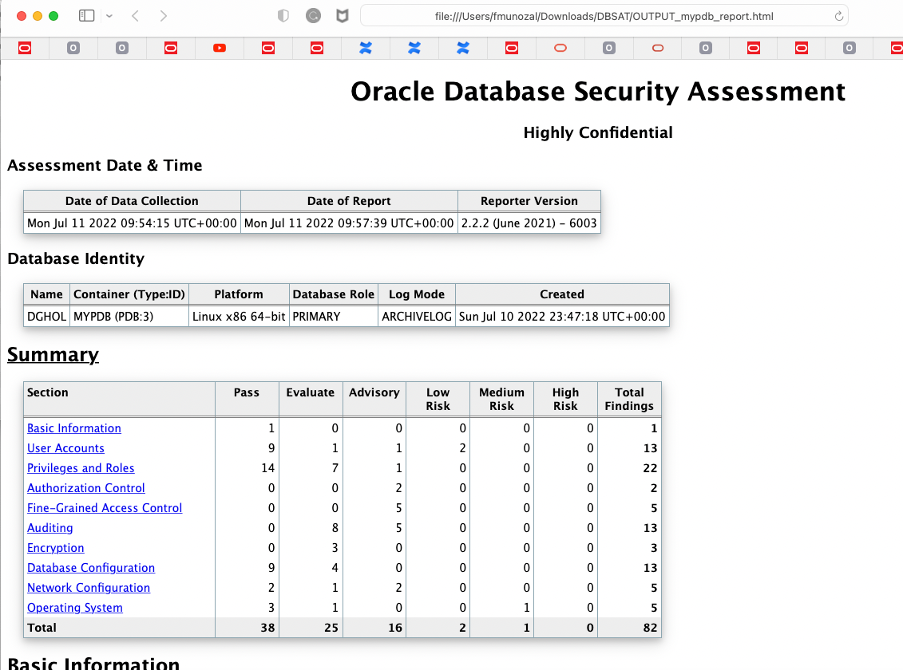
Task: Click the version cell 2.2.2 (June 2021) - 6003
Action: pos(529,223)
